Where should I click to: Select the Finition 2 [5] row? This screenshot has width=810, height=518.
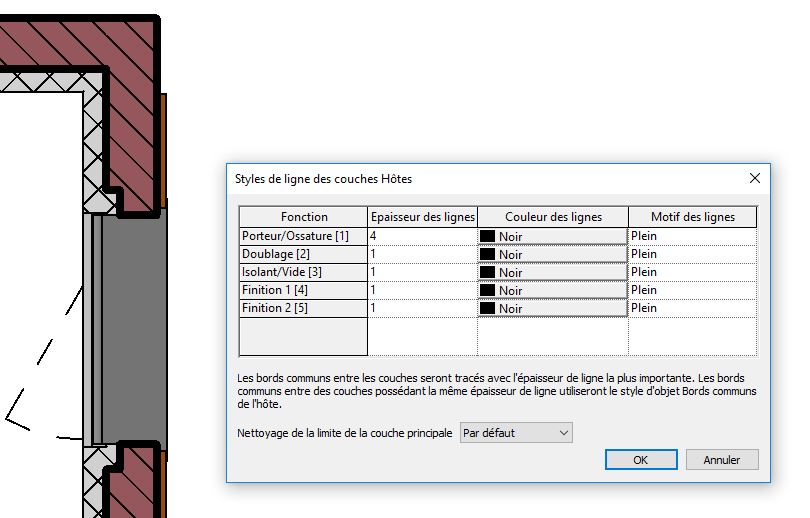303,308
